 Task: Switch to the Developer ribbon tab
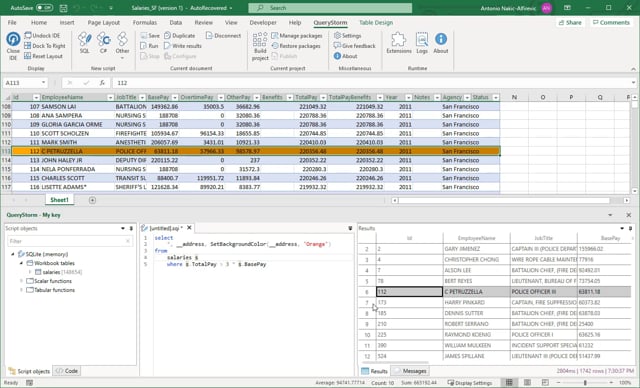263,22
